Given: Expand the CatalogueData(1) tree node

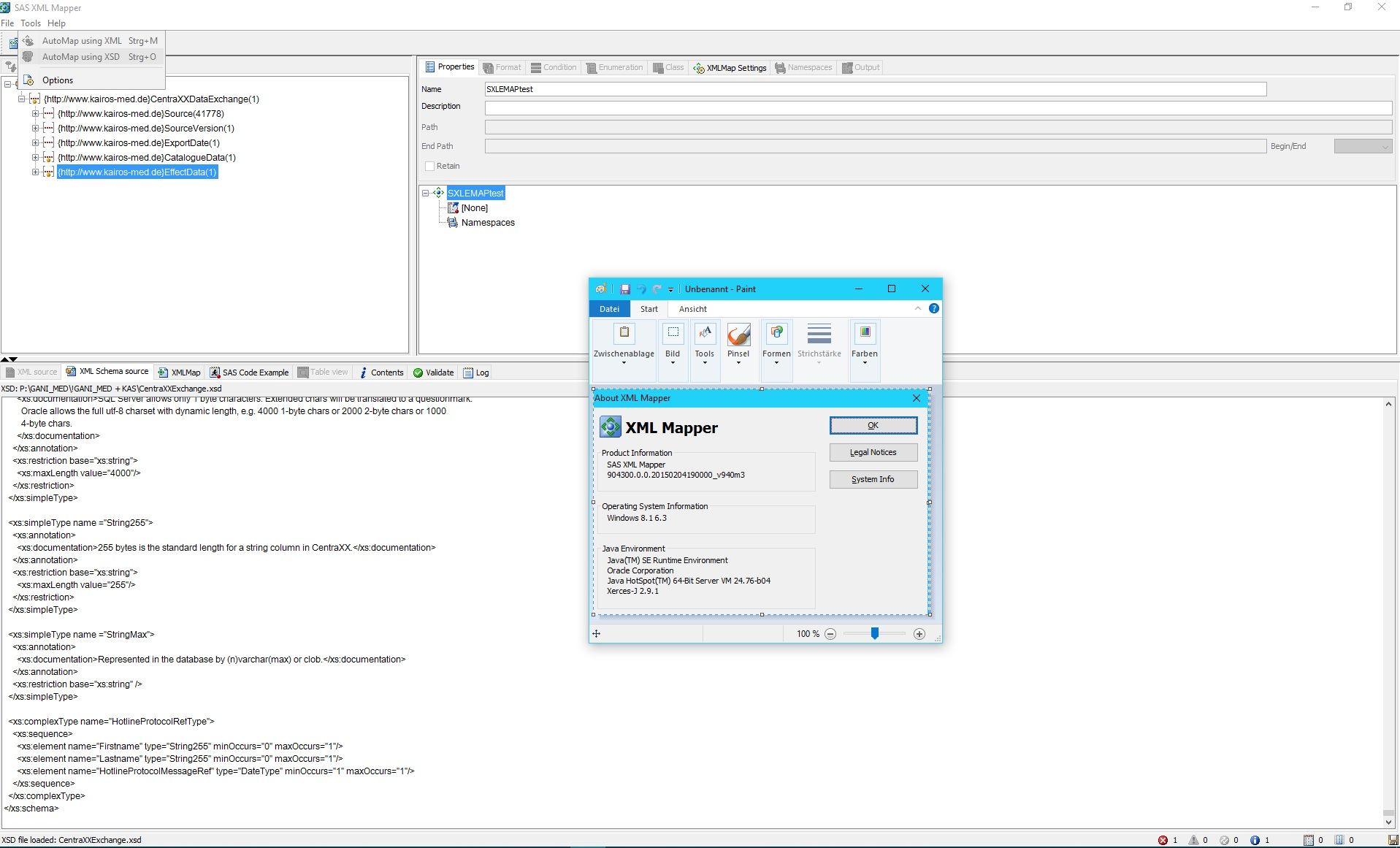Looking at the screenshot, I should 35,158.
